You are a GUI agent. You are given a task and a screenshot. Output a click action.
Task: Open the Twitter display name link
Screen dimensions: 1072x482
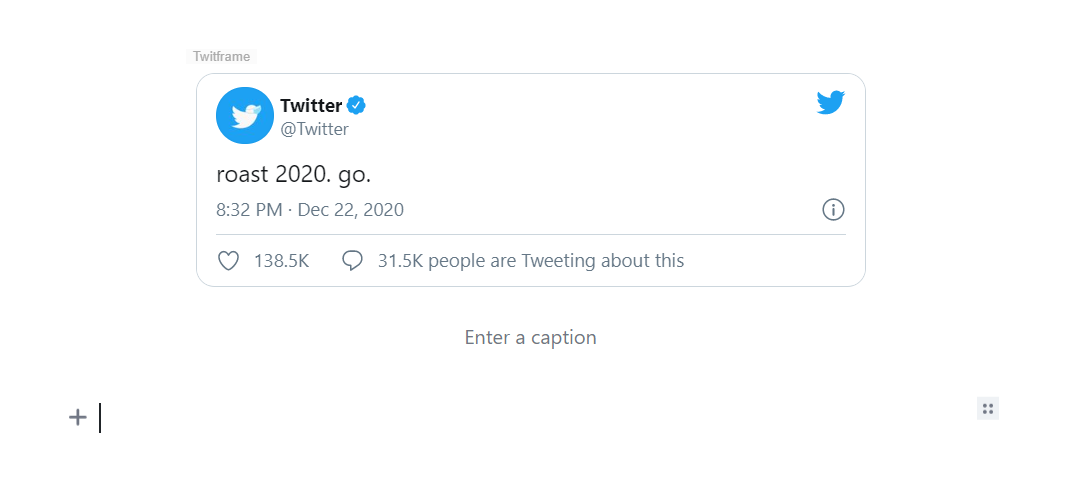click(311, 106)
